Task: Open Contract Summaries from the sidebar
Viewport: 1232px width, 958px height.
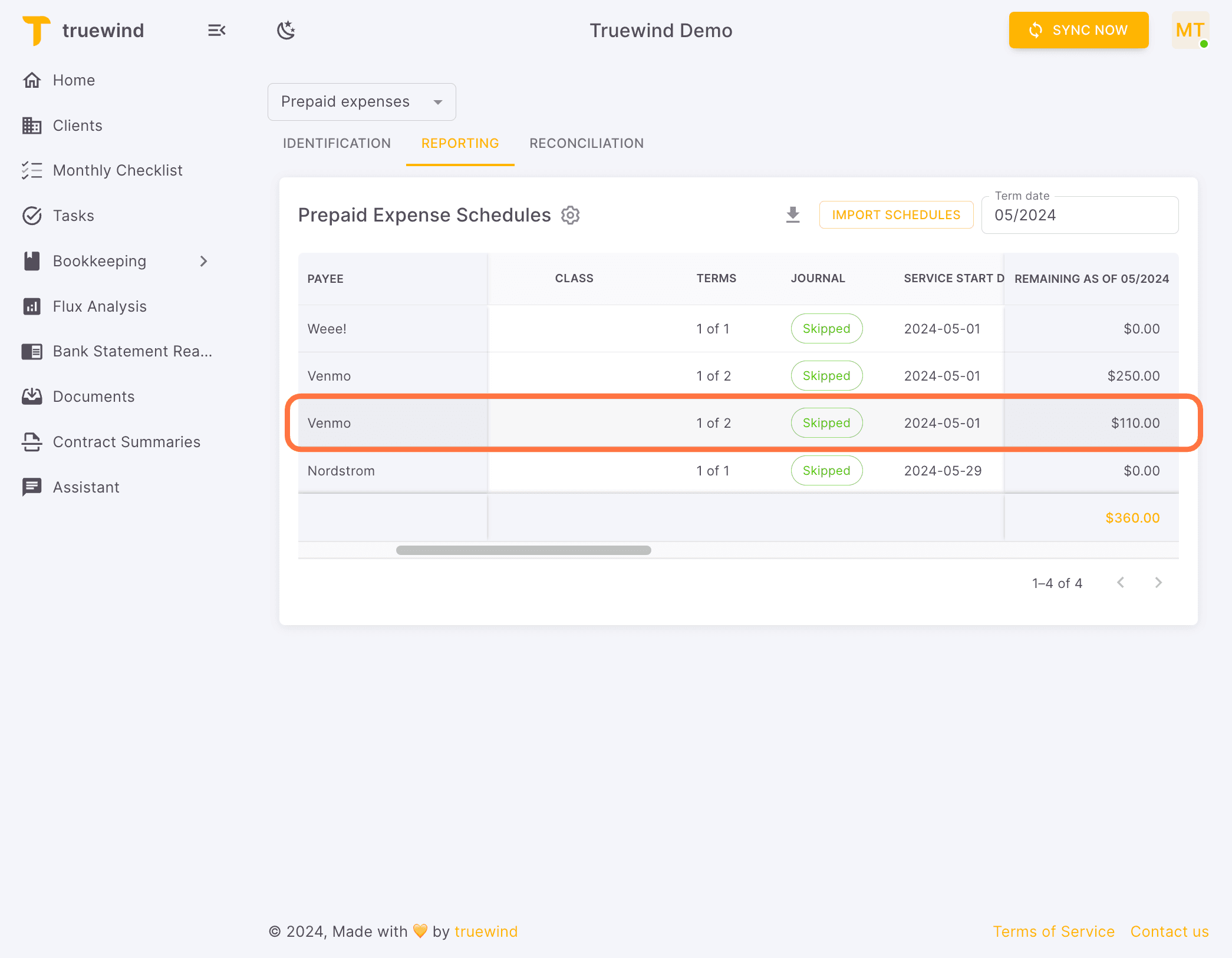Action: click(126, 442)
